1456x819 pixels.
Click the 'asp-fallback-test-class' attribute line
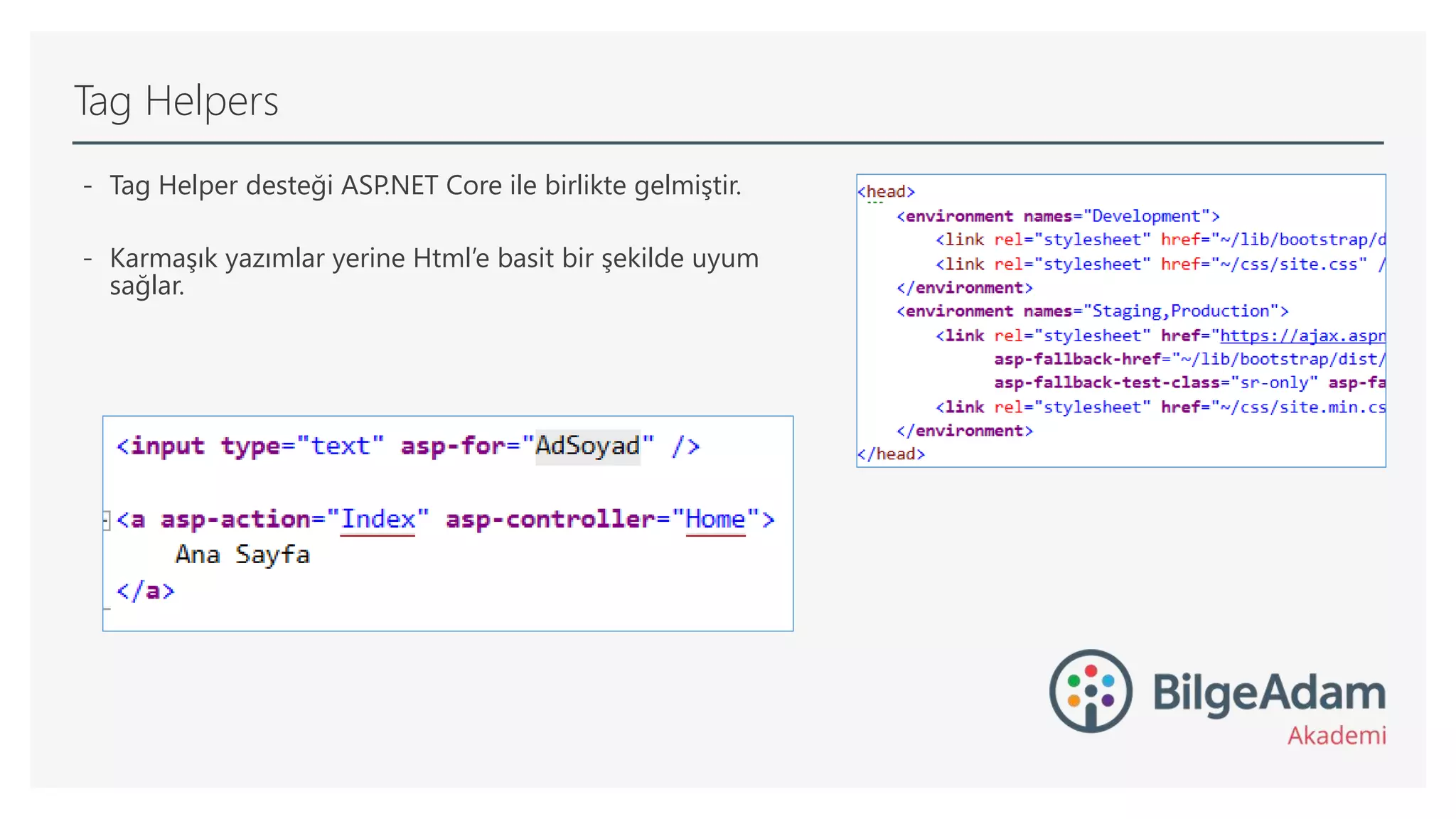(x=1189, y=382)
